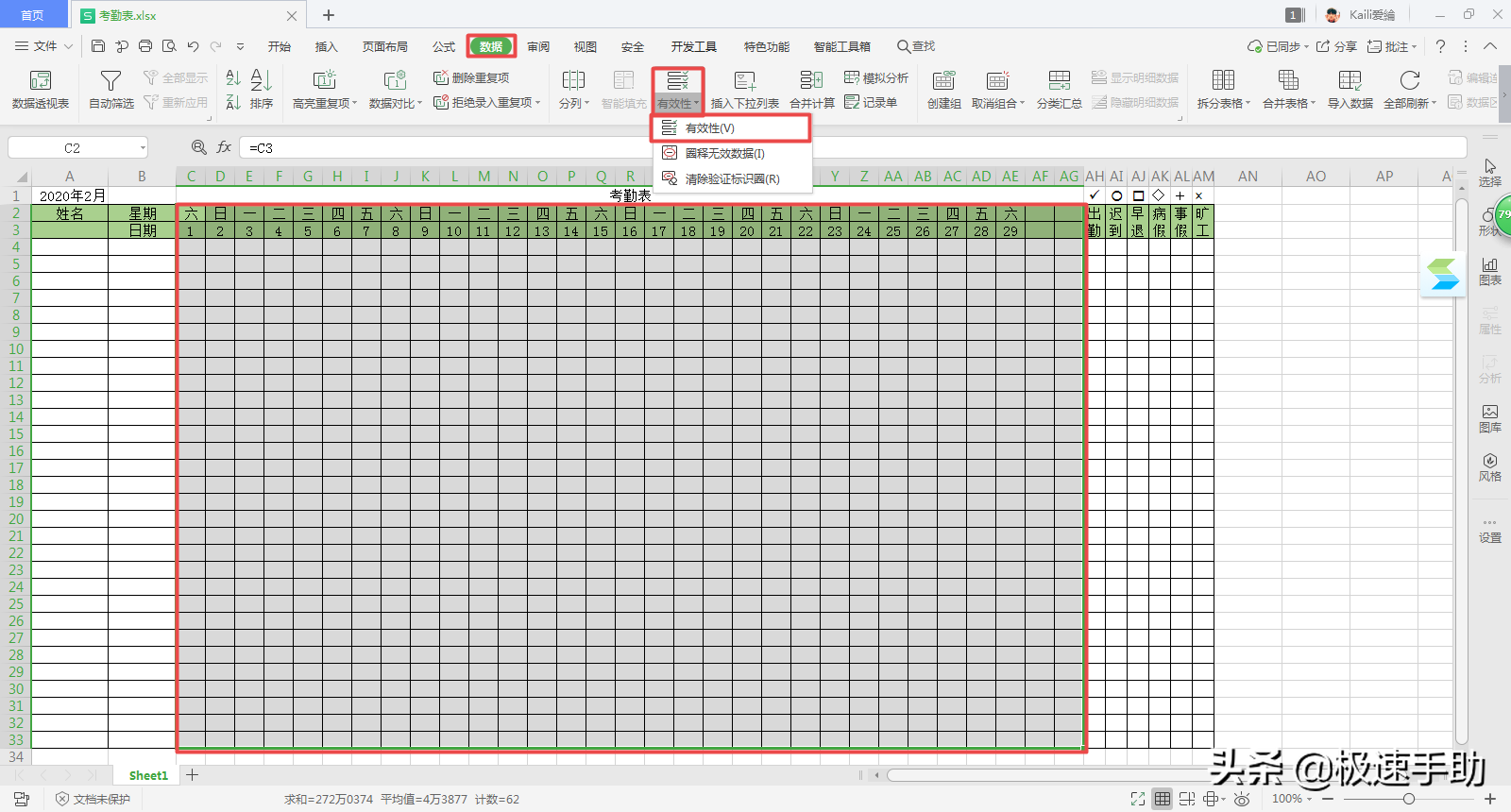Click the Find (查找) search button

(916, 46)
